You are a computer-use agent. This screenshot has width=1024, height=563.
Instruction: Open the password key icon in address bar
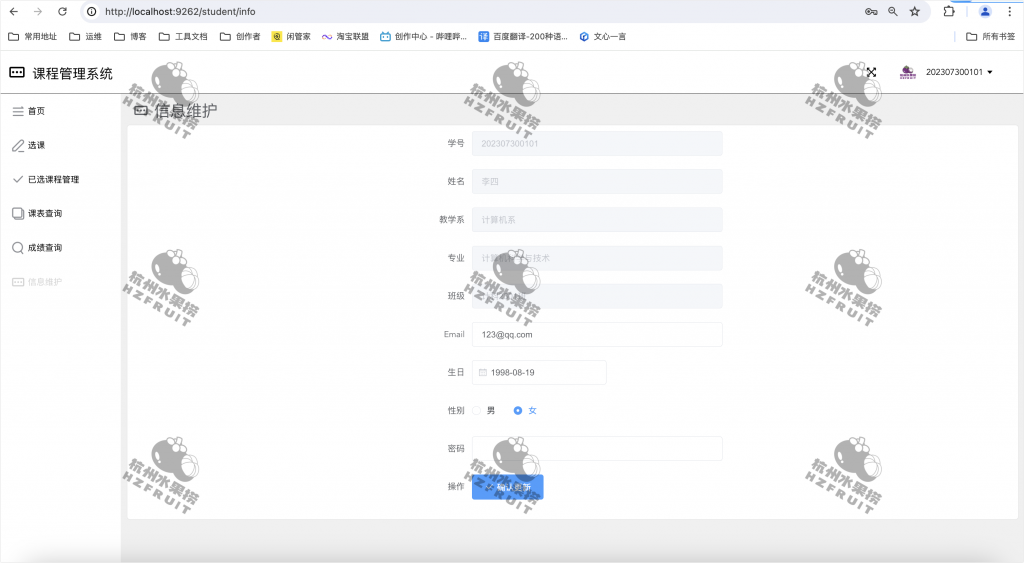pyautogui.click(x=871, y=12)
